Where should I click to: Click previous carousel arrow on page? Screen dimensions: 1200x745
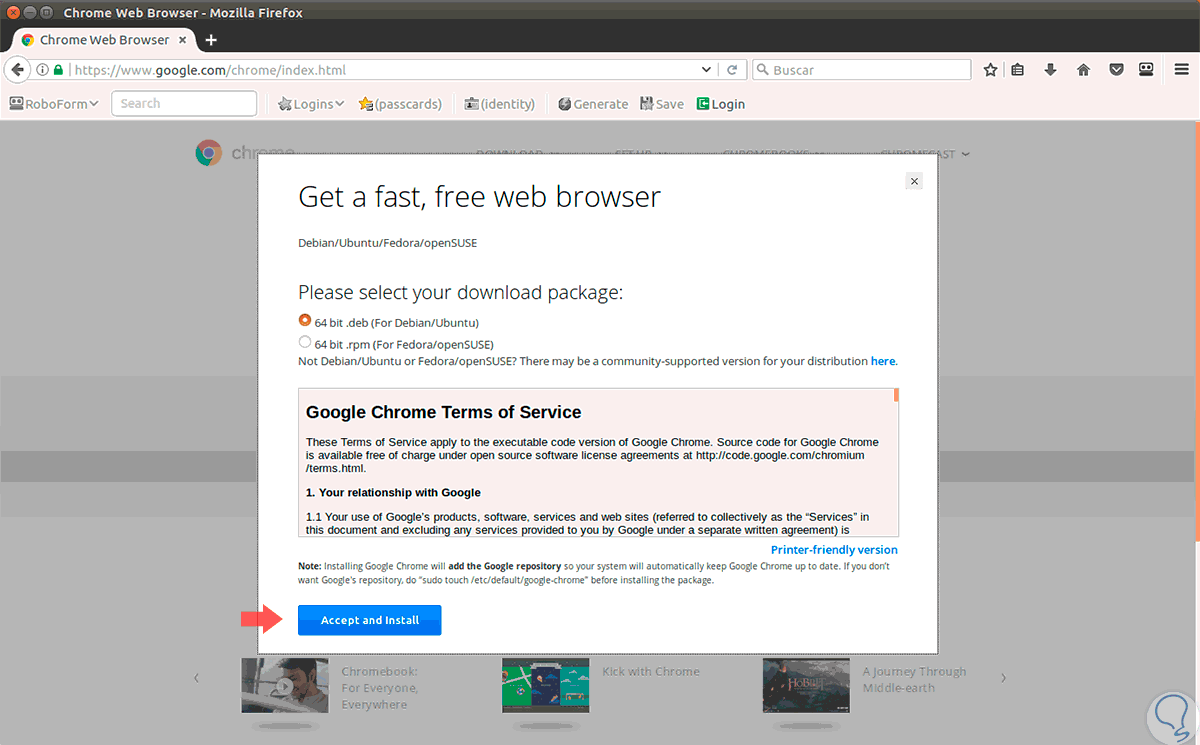tap(196, 678)
